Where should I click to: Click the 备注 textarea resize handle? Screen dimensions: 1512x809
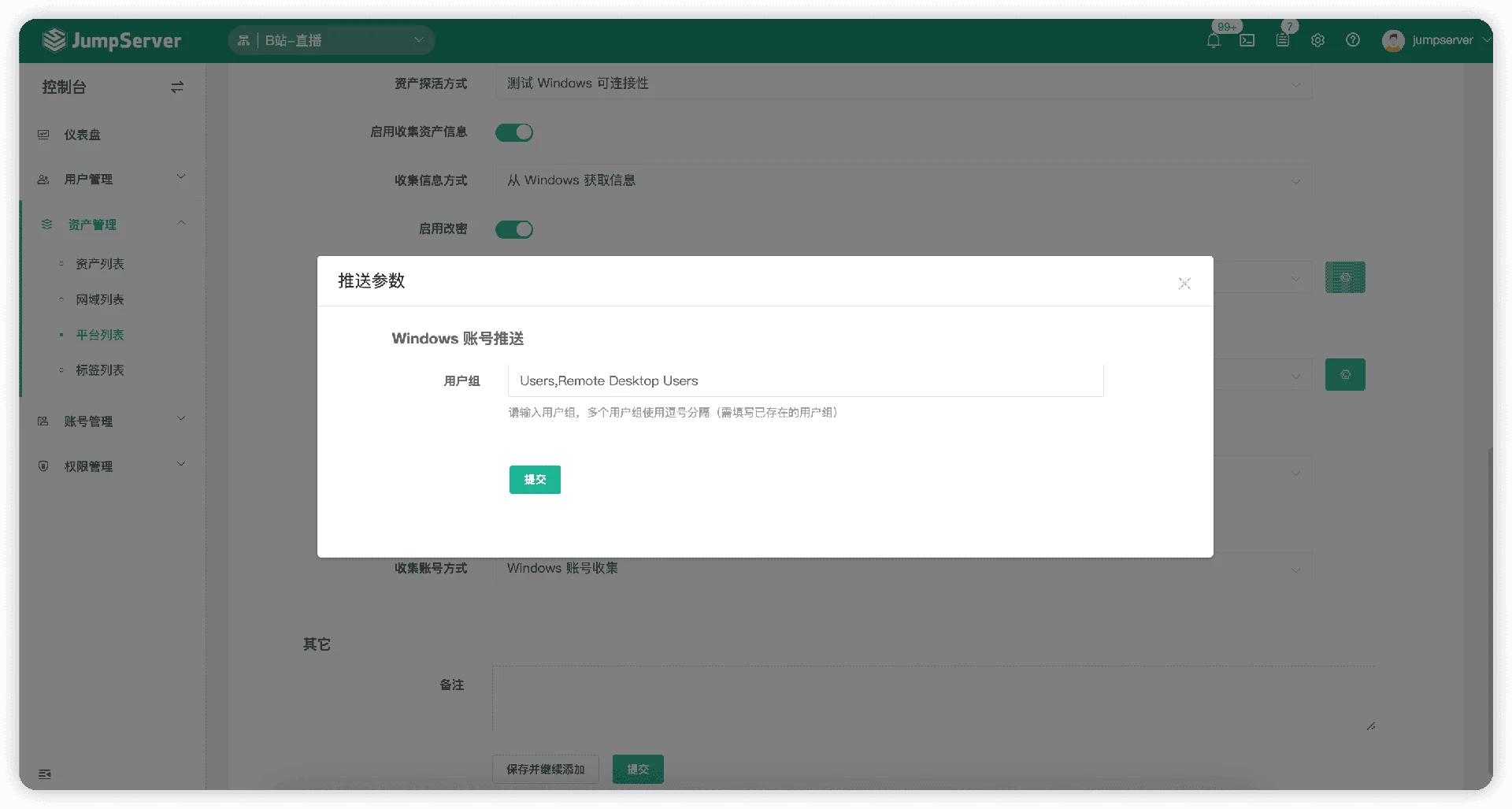pos(1371,726)
